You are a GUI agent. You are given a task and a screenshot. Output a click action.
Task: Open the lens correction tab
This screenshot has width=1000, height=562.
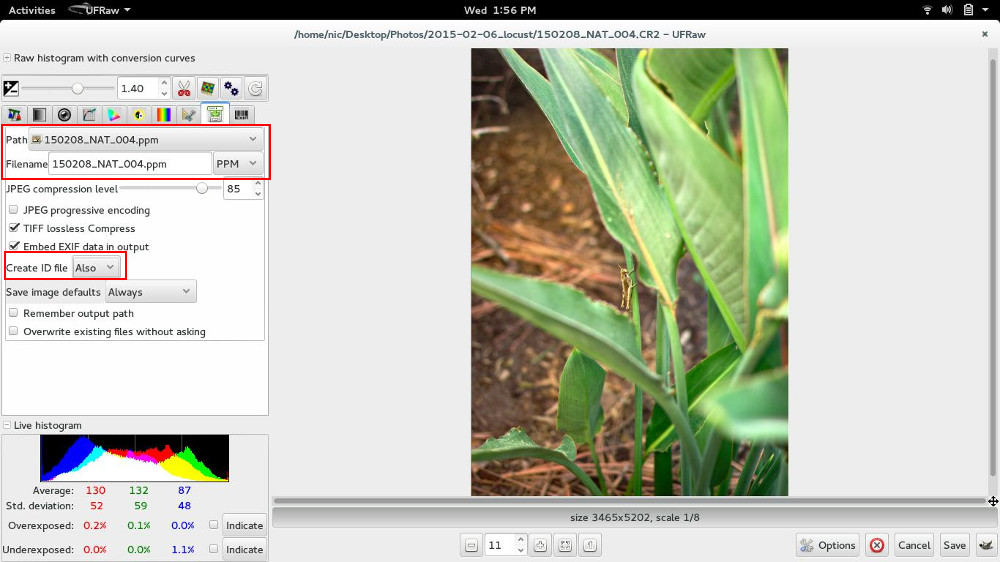coord(64,115)
